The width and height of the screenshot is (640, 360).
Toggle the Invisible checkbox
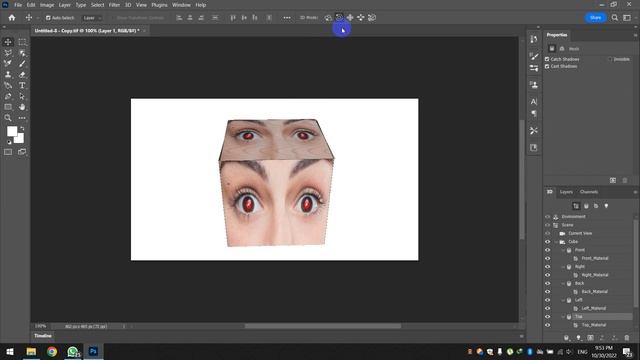[610, 59]
